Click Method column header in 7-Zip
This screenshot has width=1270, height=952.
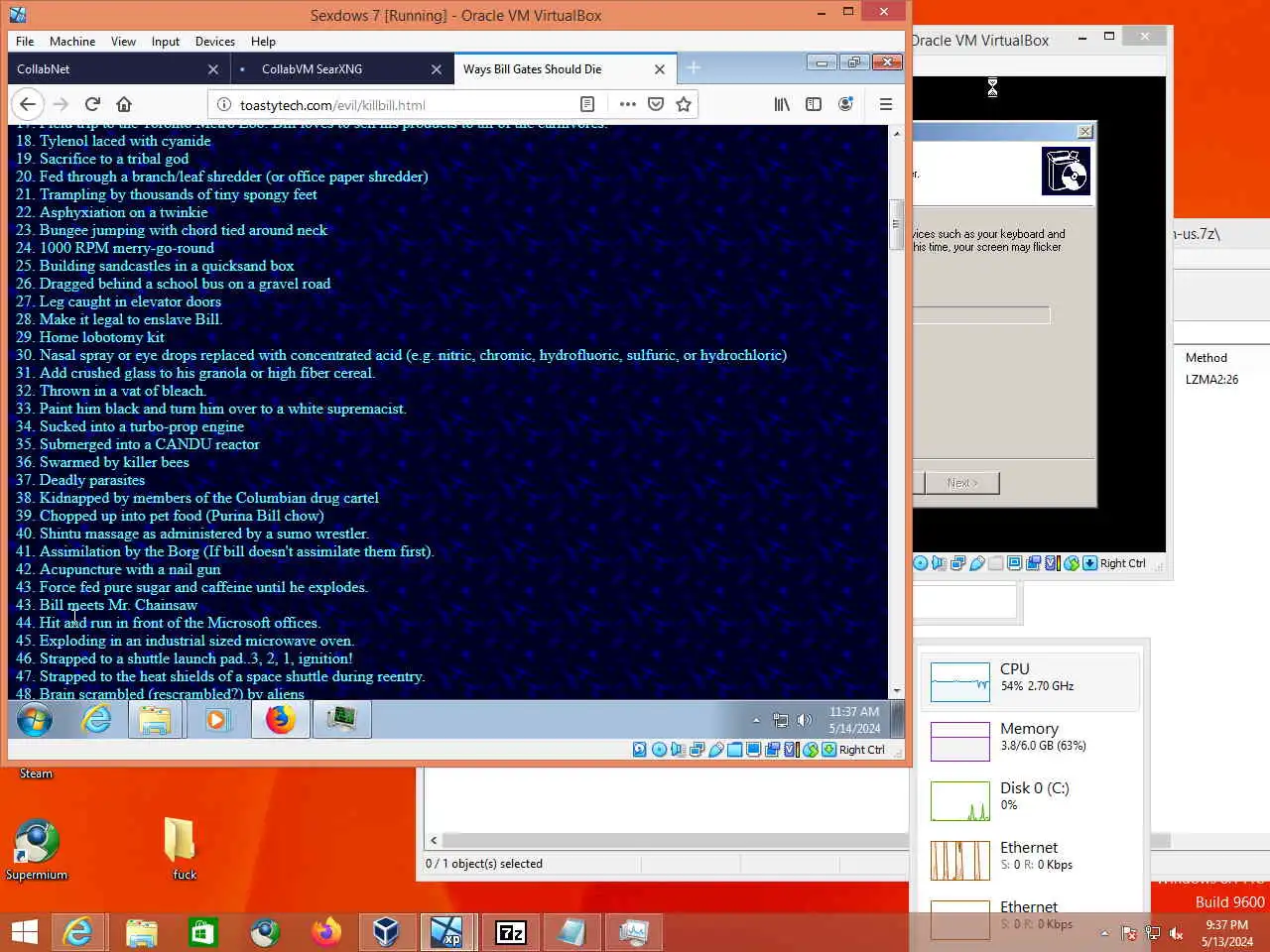(x=1206, y=358)
